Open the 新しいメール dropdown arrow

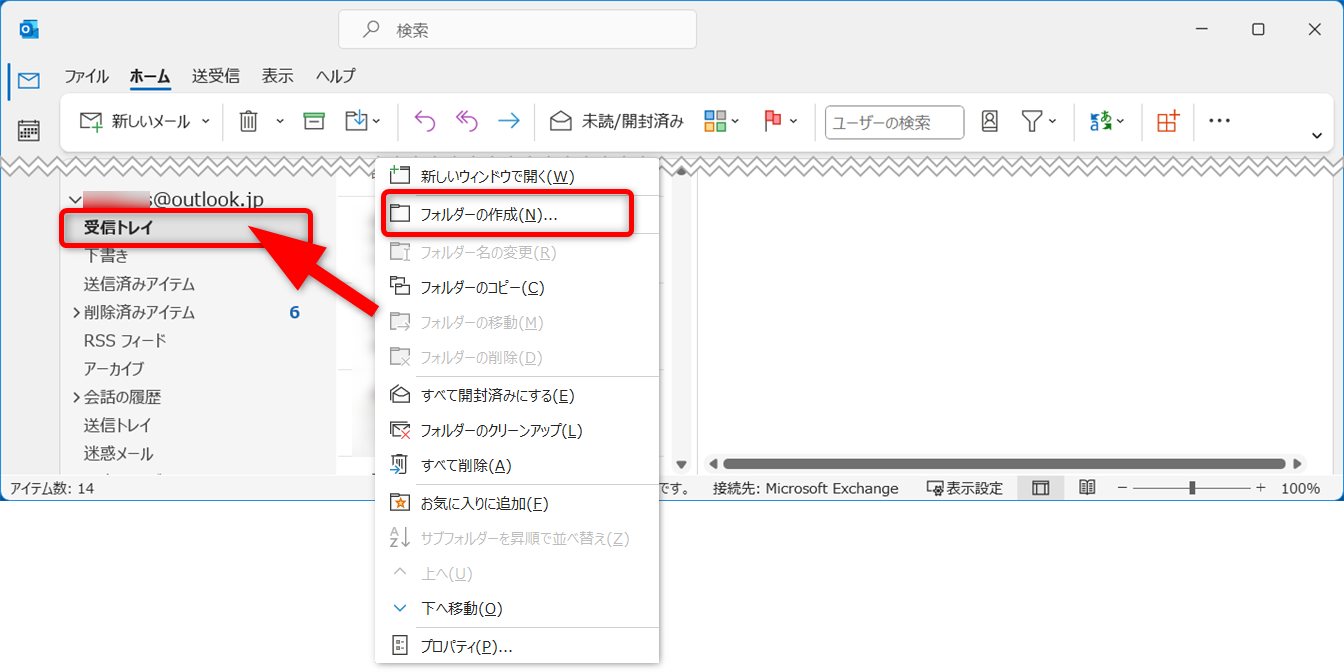click(x=206, y=121)
